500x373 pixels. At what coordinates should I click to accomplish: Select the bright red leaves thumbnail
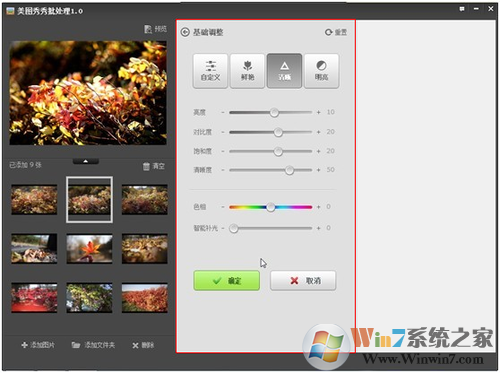tap(34, 298)
